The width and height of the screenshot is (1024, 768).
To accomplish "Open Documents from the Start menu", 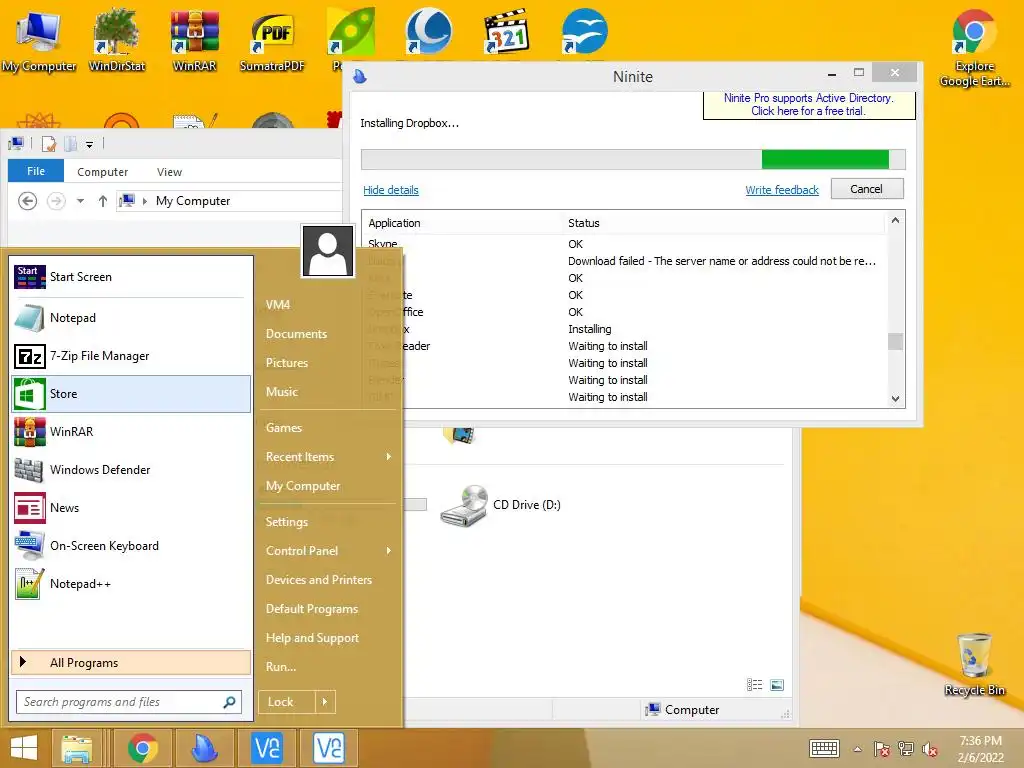I will [296, 334].
